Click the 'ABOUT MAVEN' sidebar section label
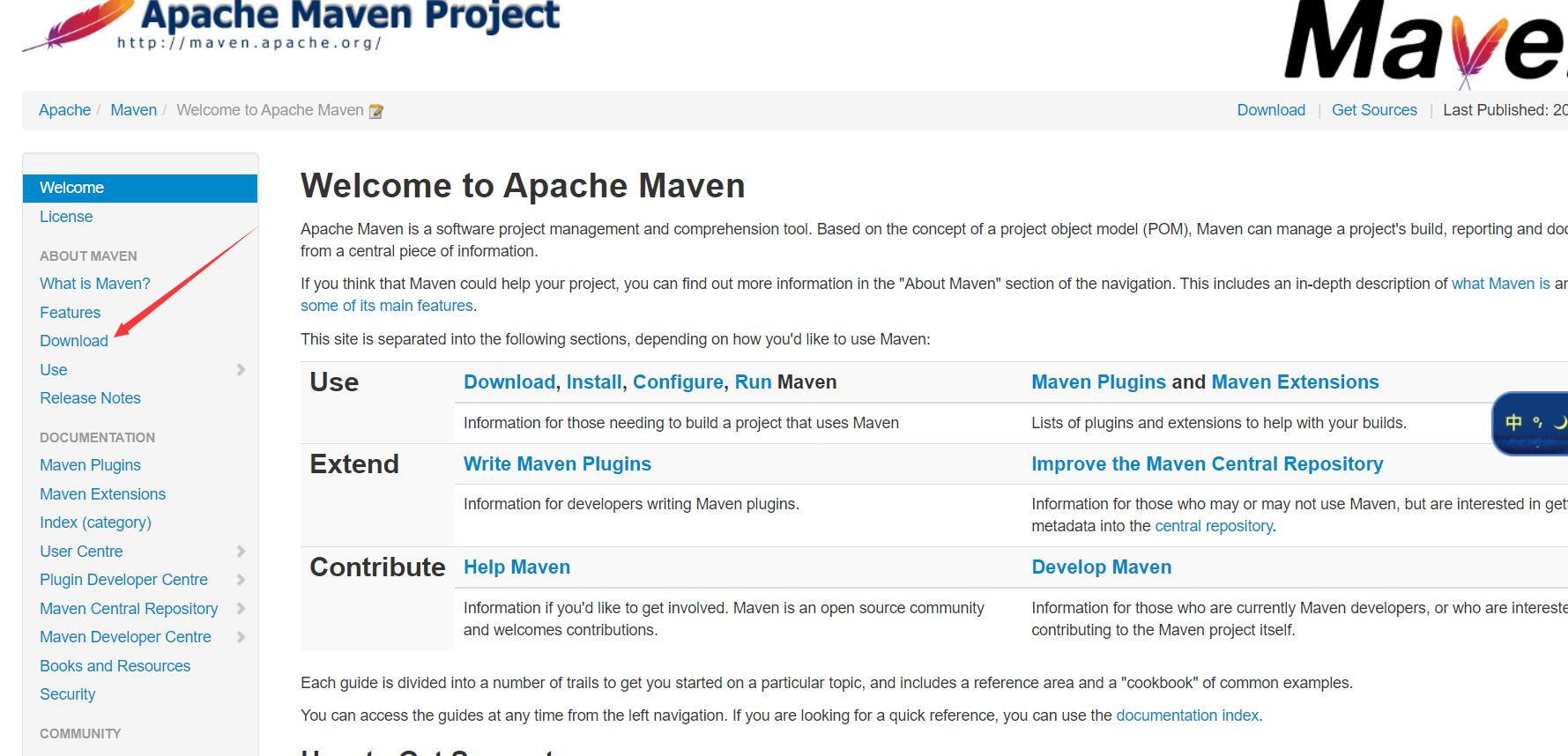Viewport: 1568px width, 756px height. (x=88, y=256)
